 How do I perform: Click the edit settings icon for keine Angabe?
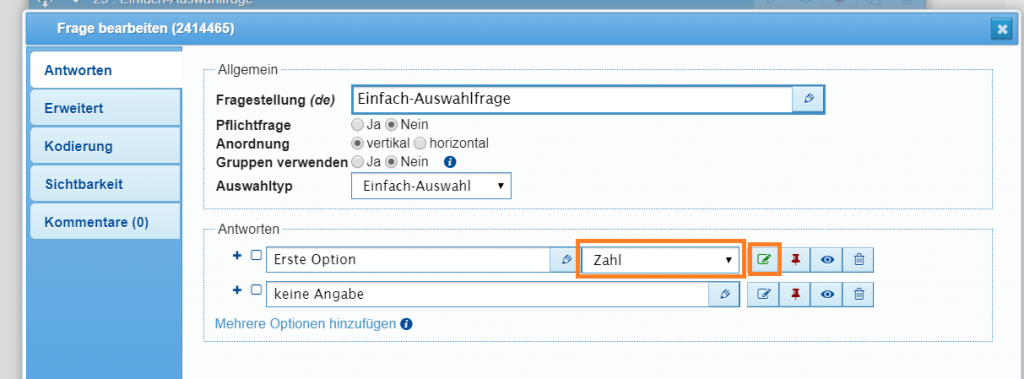[763, 295]
